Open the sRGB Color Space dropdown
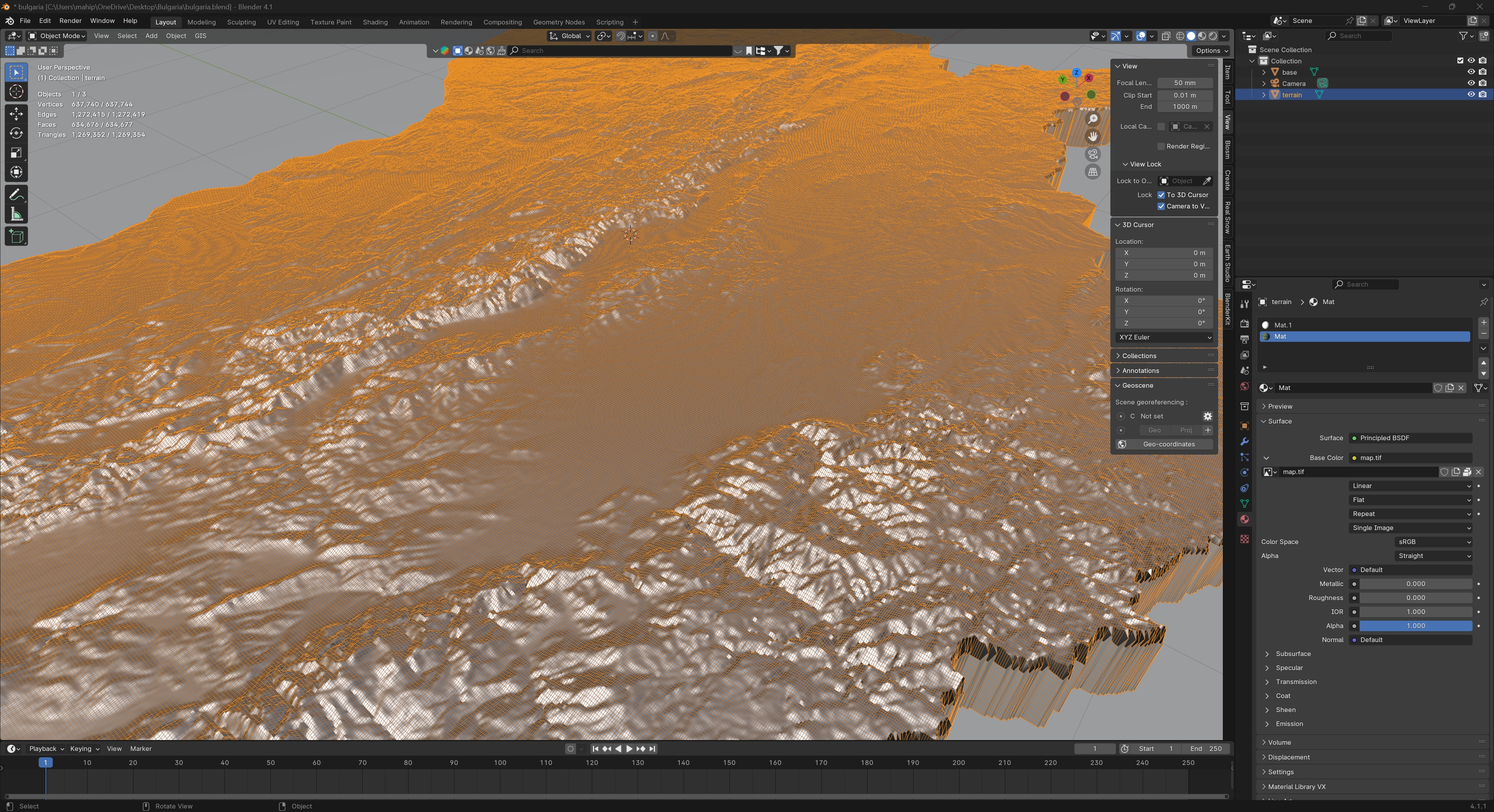Screen dimensions: 1494x812 coord(1433,542)
